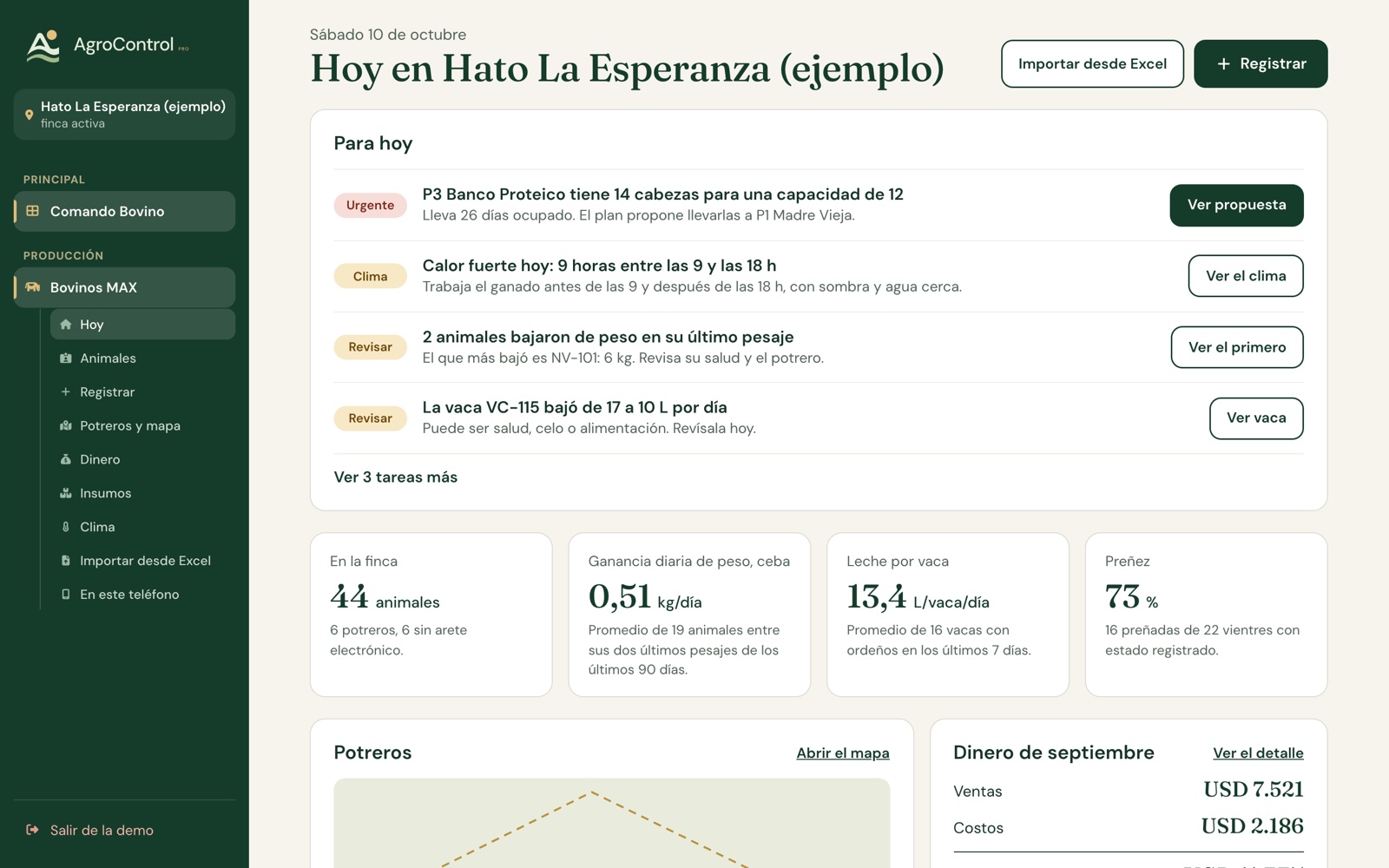Click the phone icon for En este teléfono
The width and height of the screenshot is (1389, 868).
65,595
